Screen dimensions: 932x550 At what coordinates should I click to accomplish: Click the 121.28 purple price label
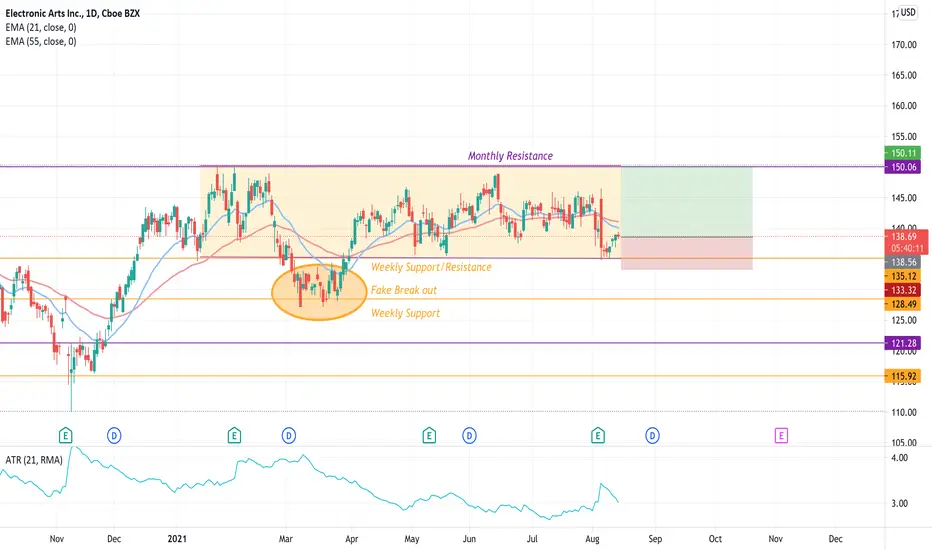[x=903, y=343]
